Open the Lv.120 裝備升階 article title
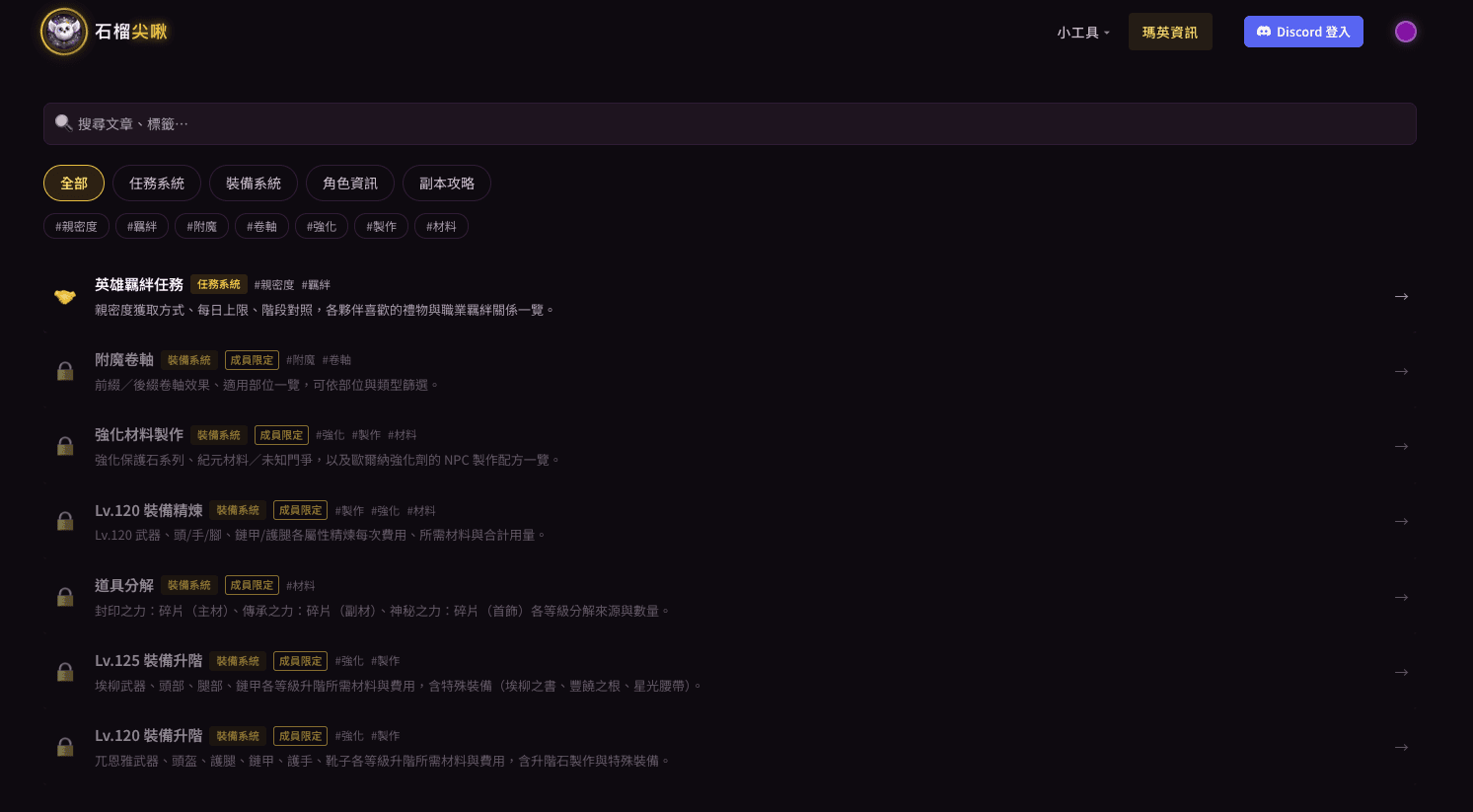This screenshot has height=812, width=1473. [149, 735]
